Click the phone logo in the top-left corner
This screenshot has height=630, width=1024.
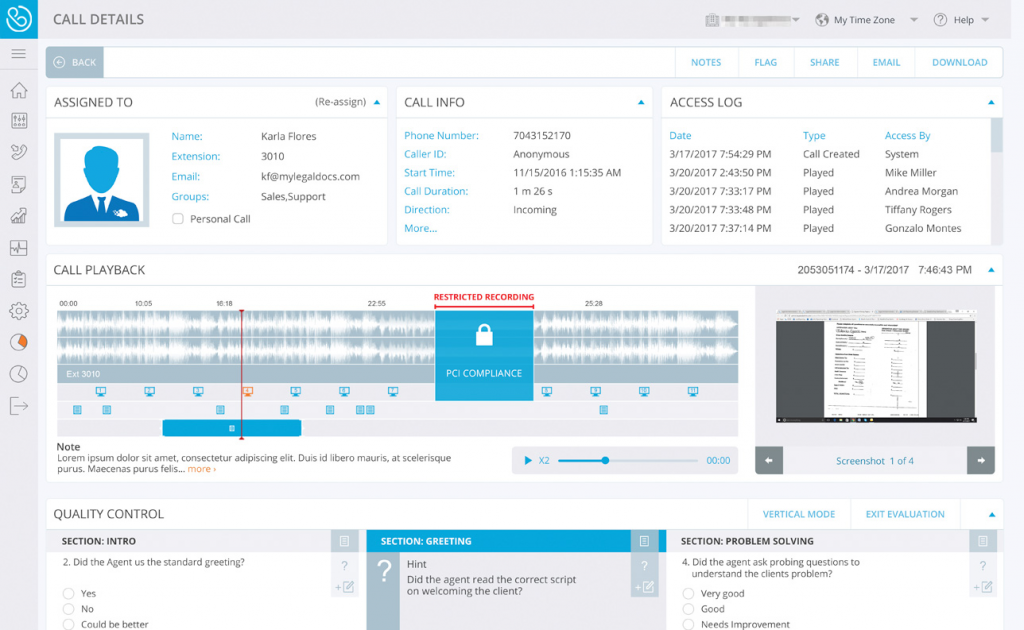click(18, 18)
